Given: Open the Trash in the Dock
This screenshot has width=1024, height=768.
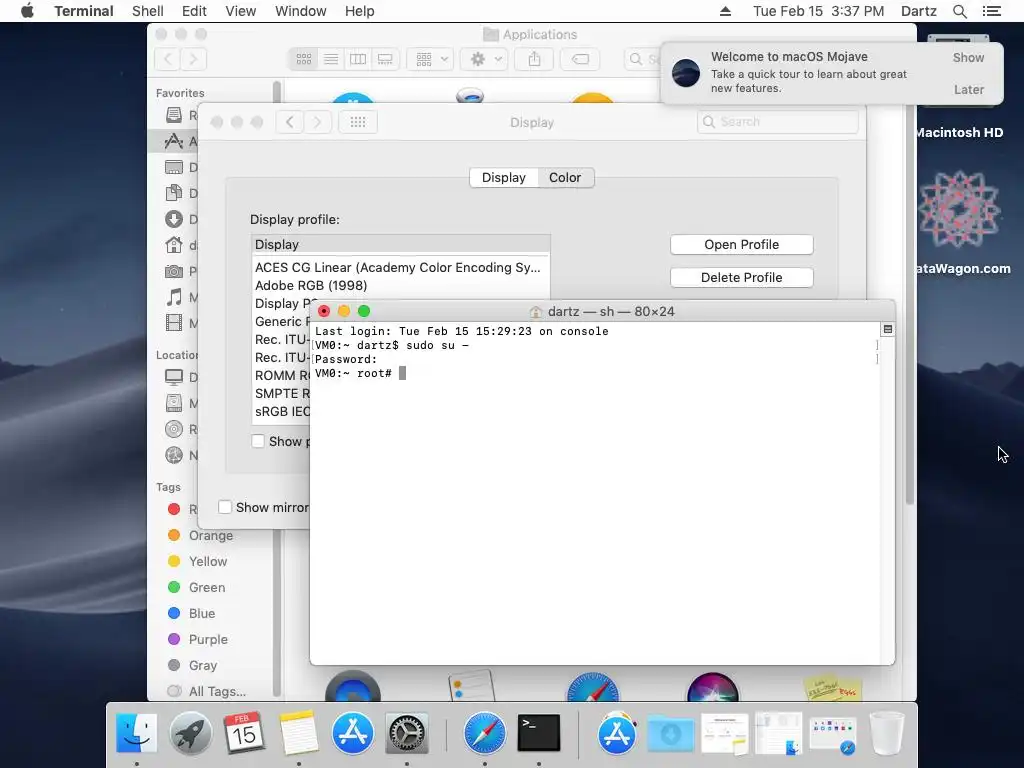Looking at the screenshot, I should [x=887, y=733].
